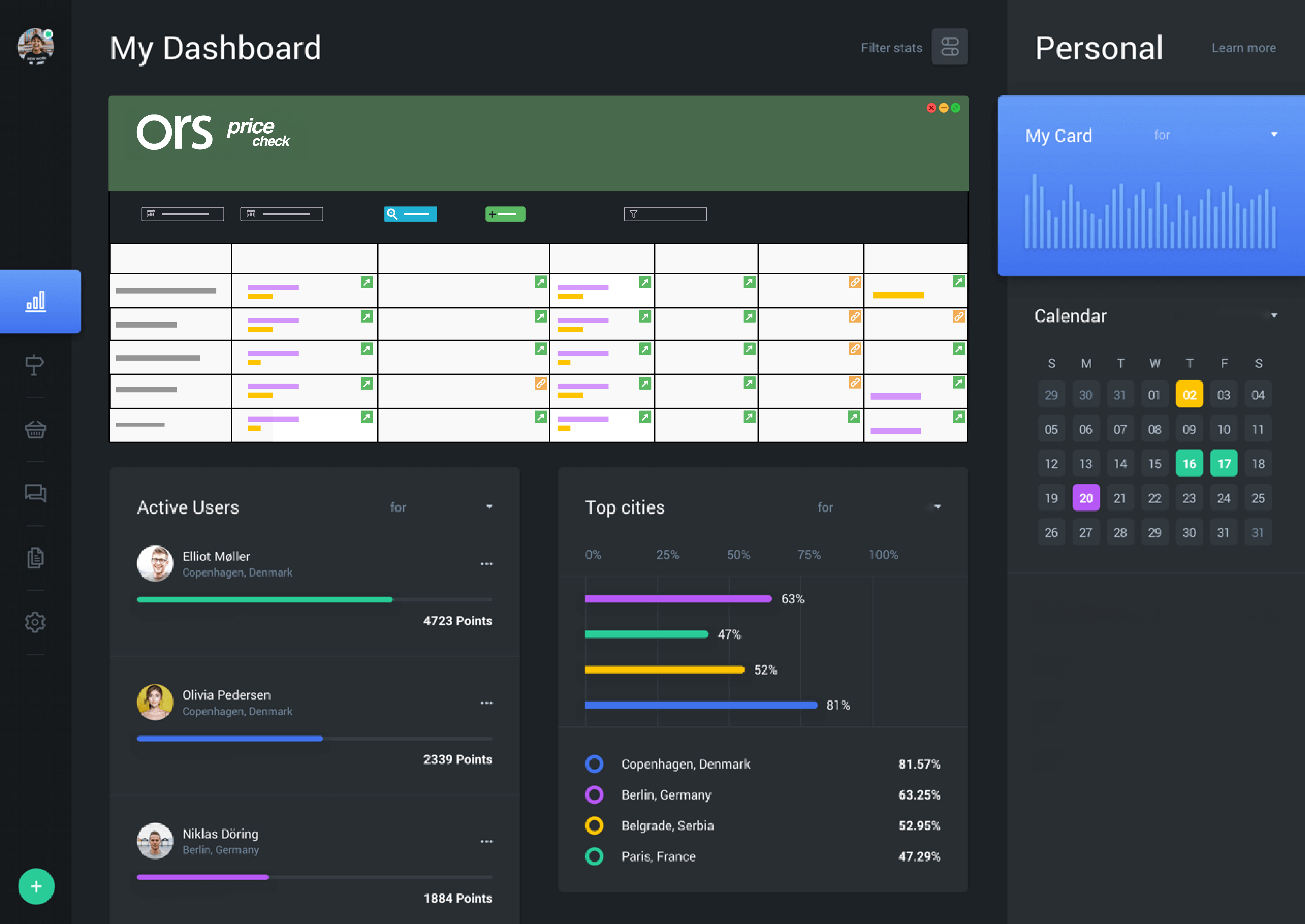Image resolution: width=1305 pixels, height=924 pixels.
Task: Click Elliot Møller's green progress bar
Action: click(x=265, y=600)
